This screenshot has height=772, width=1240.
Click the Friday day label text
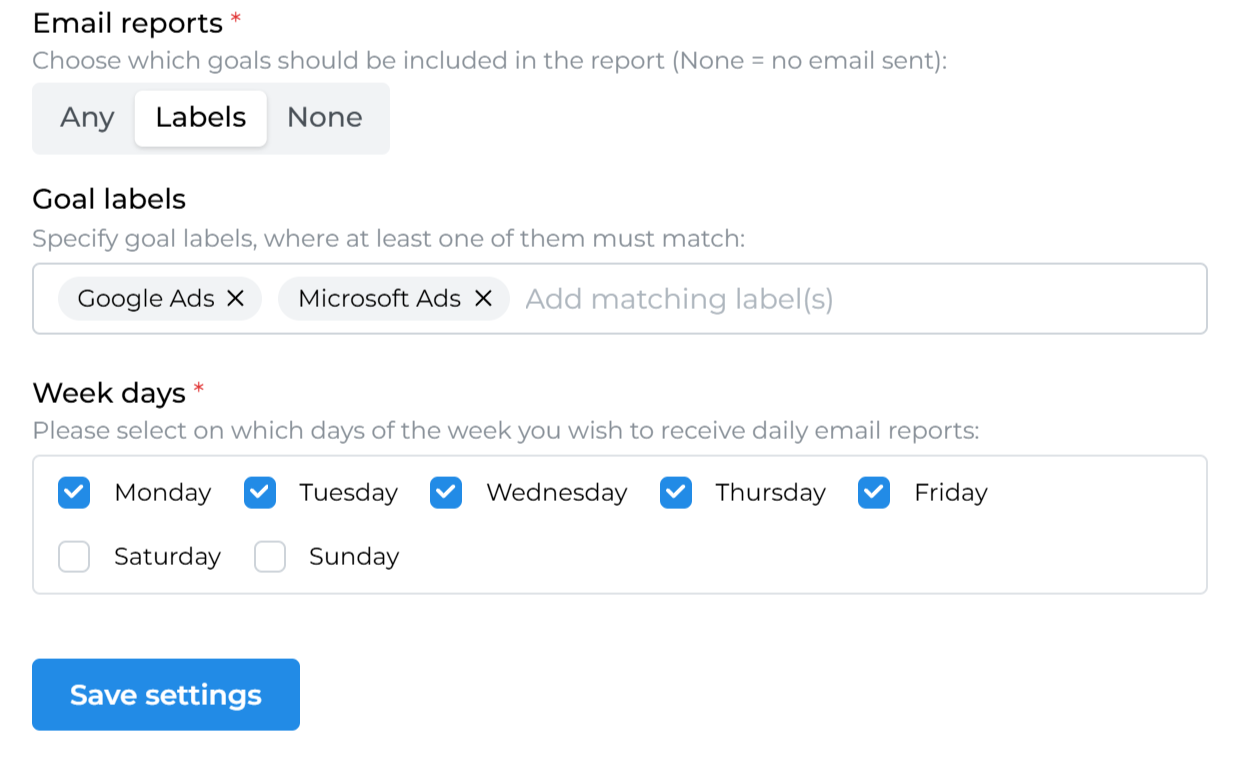(x=950, y=493)
